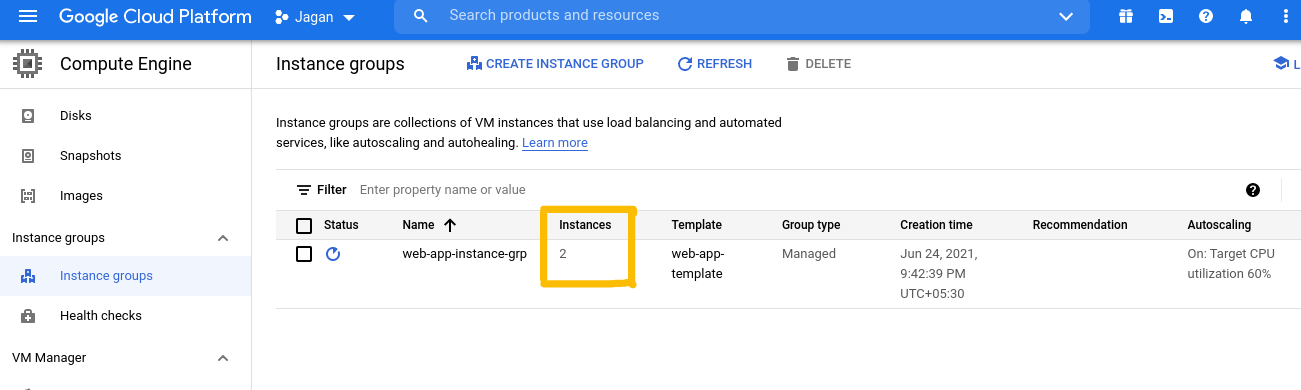Focus the Search products and resources field
The height and width of the screenshot is (390, 1301).
pyautogui.click(x=742, y=16)
